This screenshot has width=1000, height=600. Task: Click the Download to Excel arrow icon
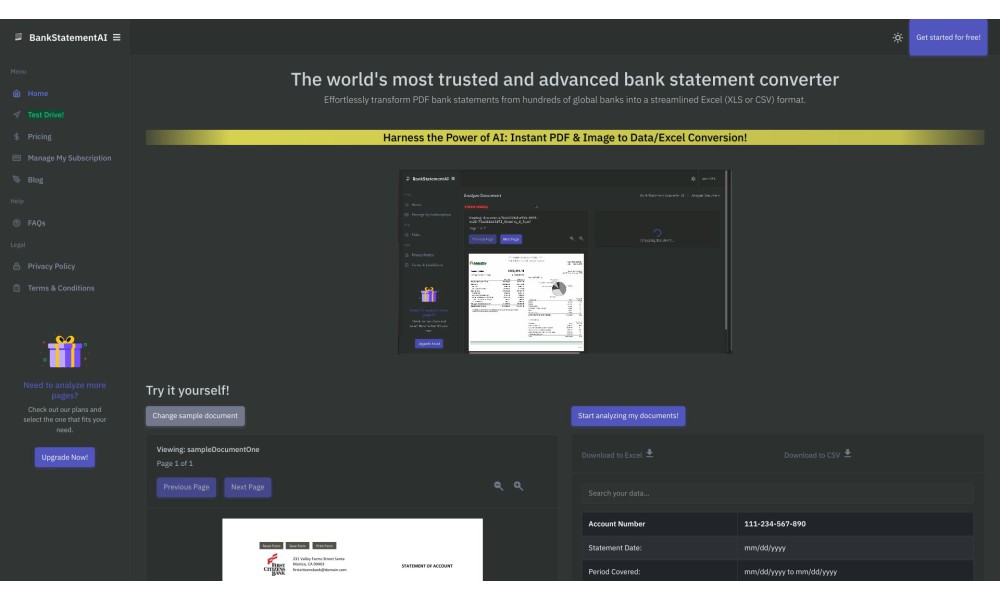[649, 453]
